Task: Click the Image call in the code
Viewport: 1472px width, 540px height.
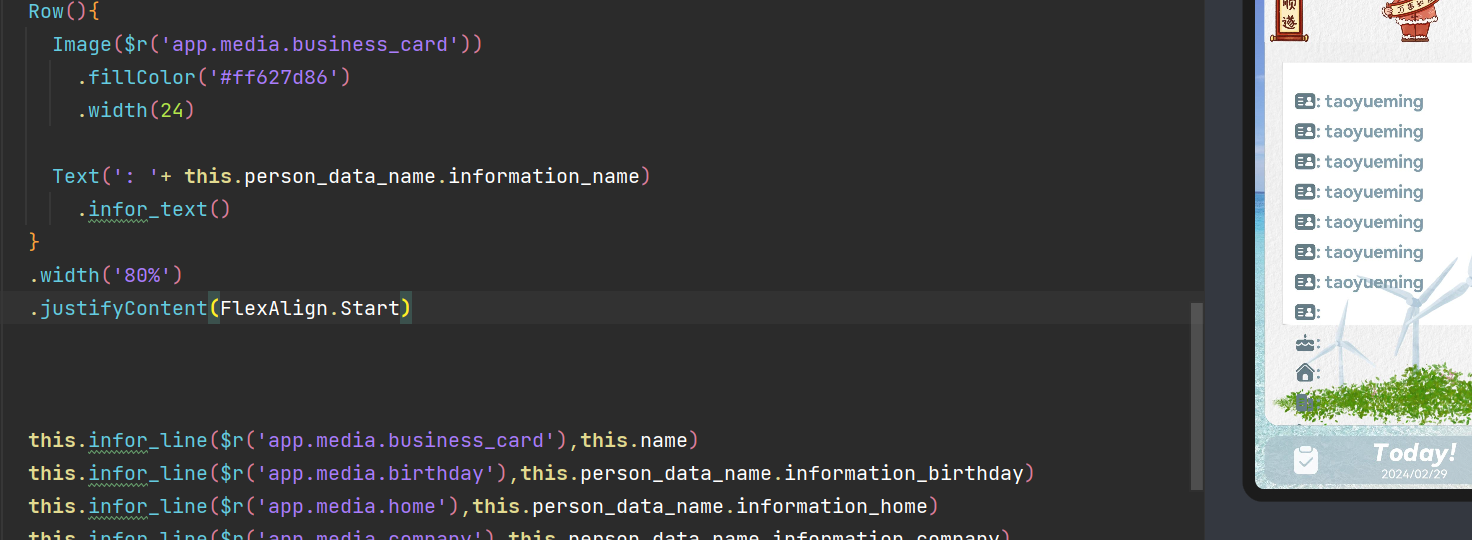Action: point(82,44)
